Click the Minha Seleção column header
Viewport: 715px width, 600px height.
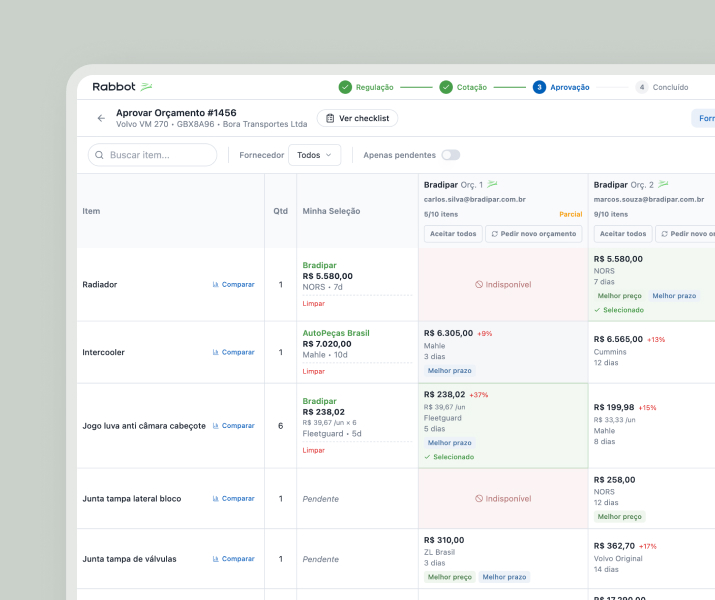(332, 211)
